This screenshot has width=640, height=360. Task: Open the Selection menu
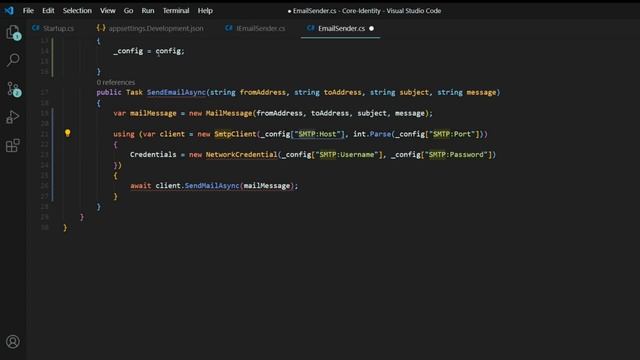[77, 11]
